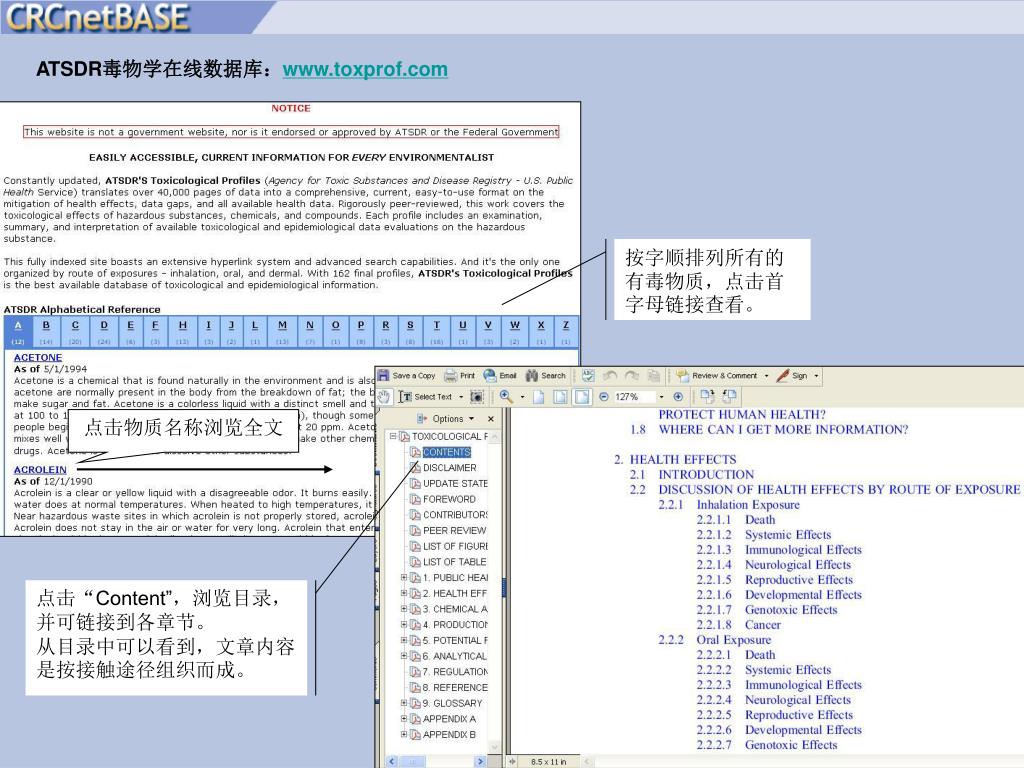1024x768 pixels.
Task: Select letter A in alphabetical reference
Action: pos(18,325)
